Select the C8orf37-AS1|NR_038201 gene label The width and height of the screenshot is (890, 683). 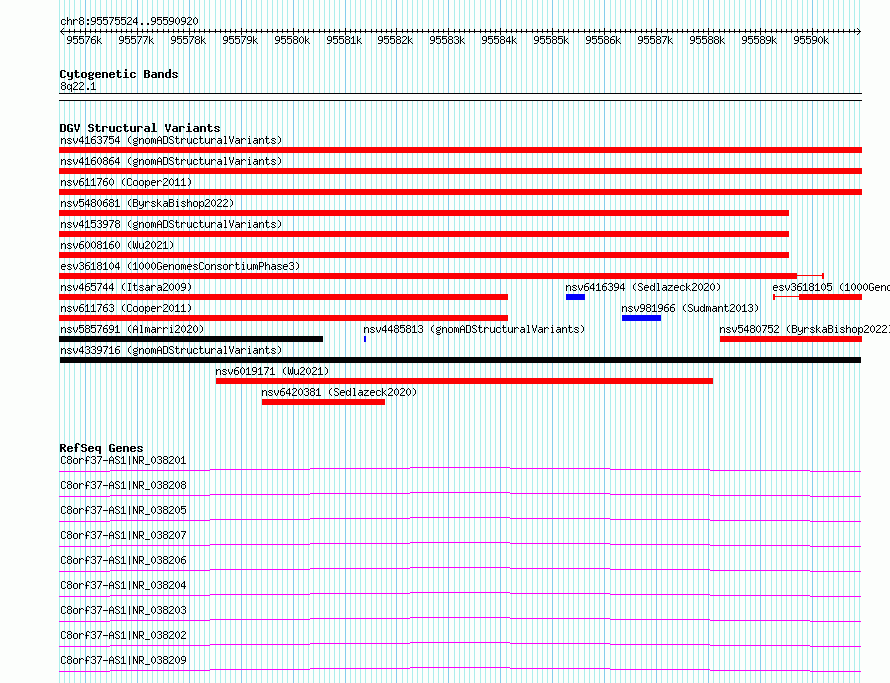tap(123, 460)
